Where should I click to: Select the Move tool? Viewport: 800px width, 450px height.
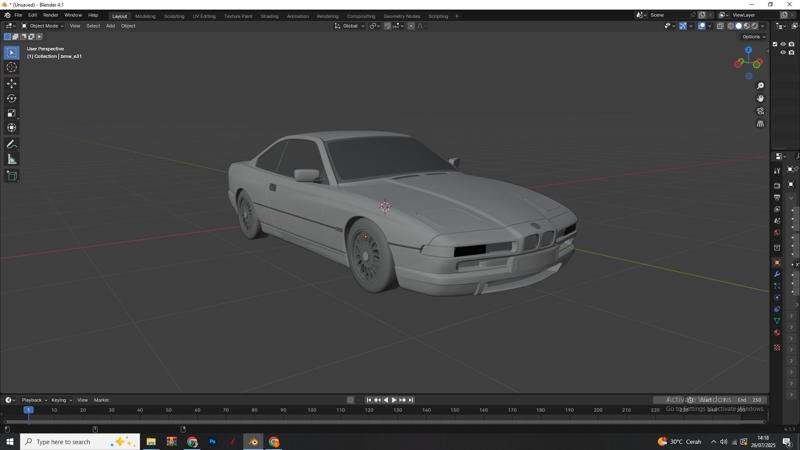[12, 83]
